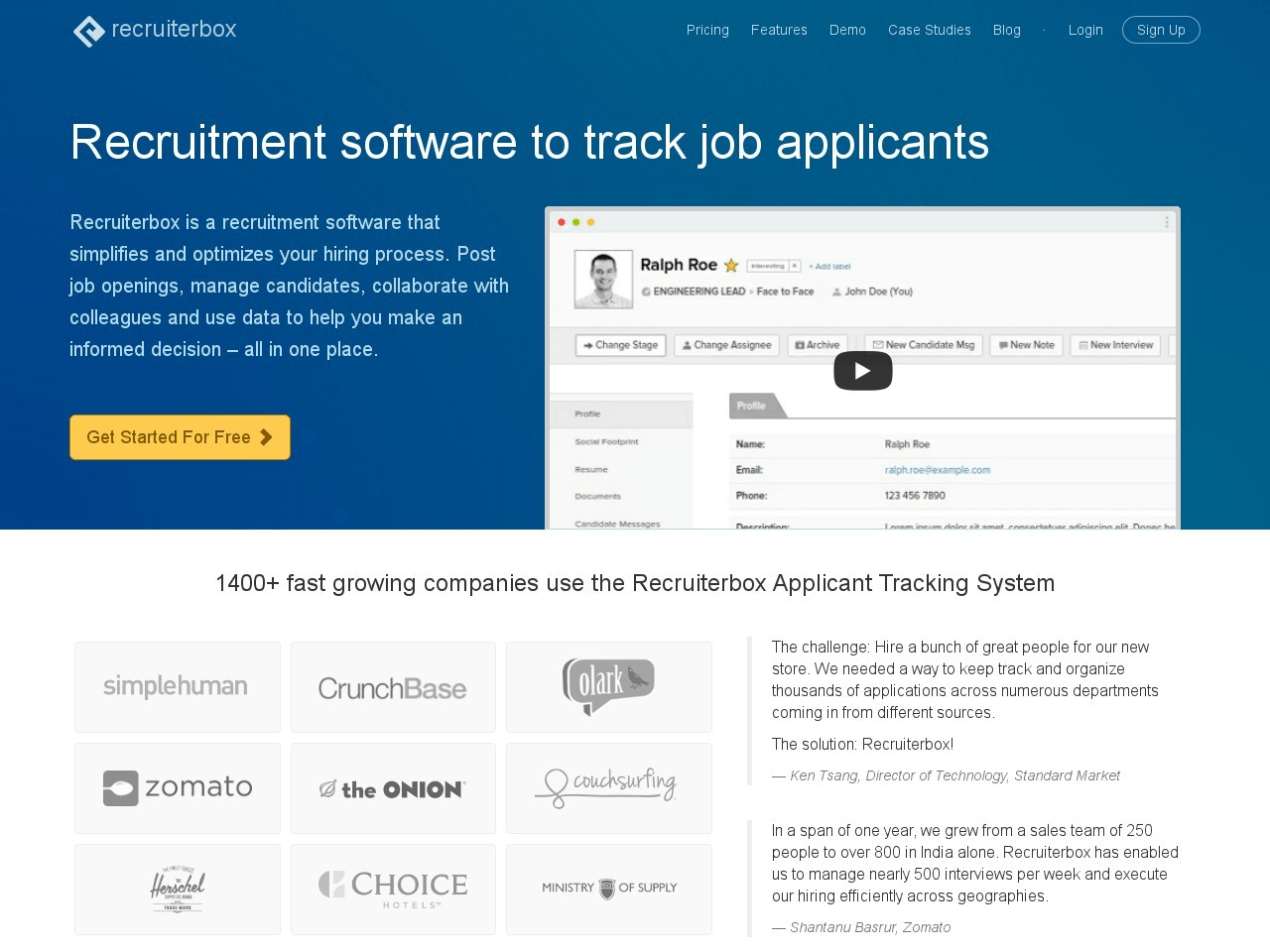Click Ralph Roe's profile photo
1270x952 pixels.
pos(603,279)
